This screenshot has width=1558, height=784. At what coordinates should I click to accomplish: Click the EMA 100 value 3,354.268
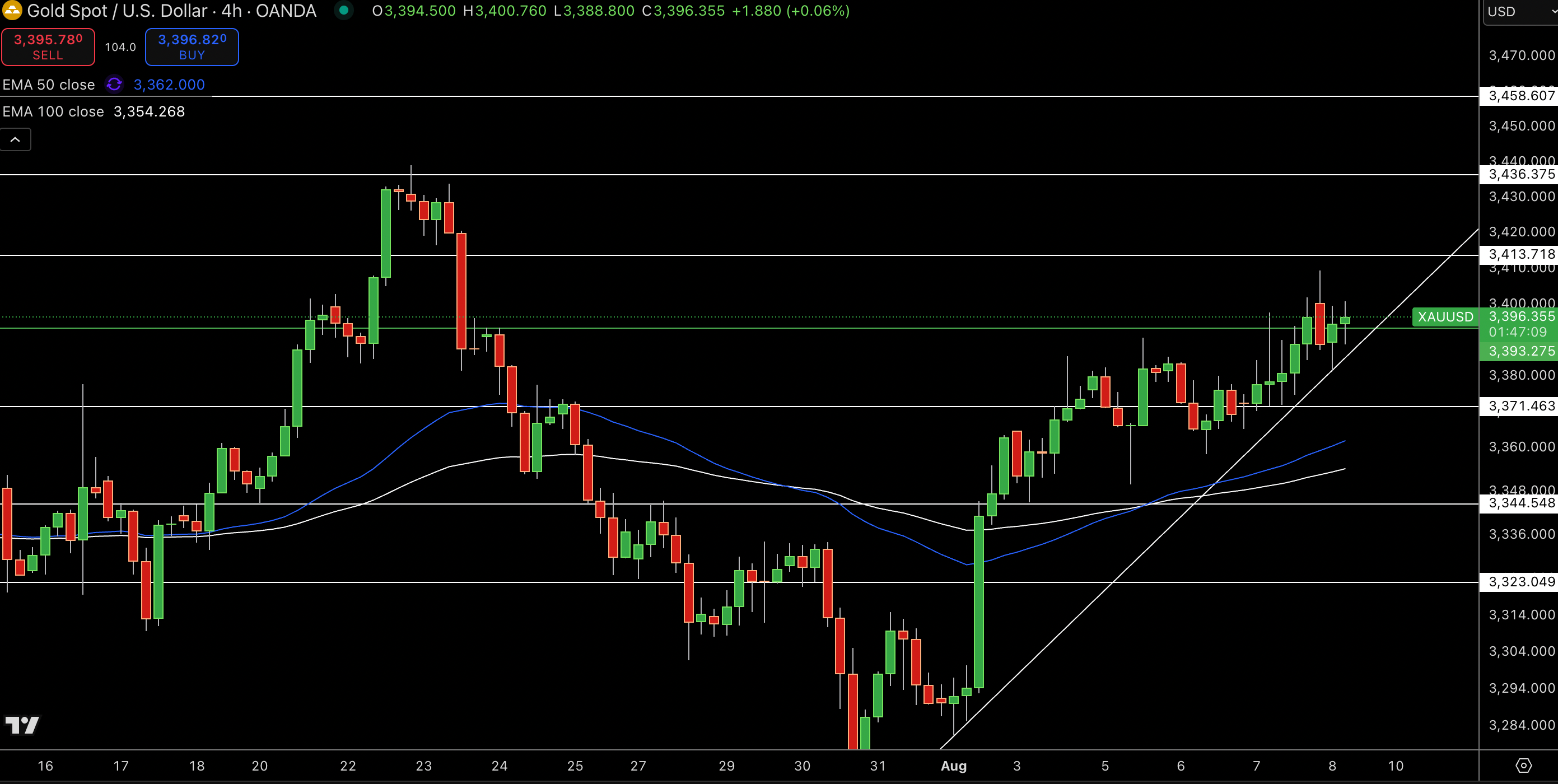click(149, 111)
